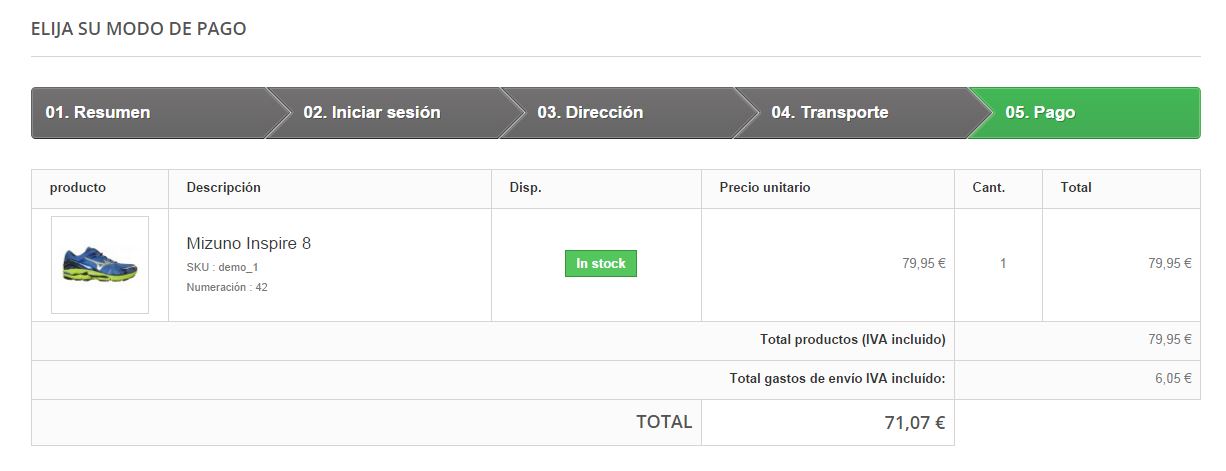
Task: Click the product quantity value 1
Action: coord(1003,264)
